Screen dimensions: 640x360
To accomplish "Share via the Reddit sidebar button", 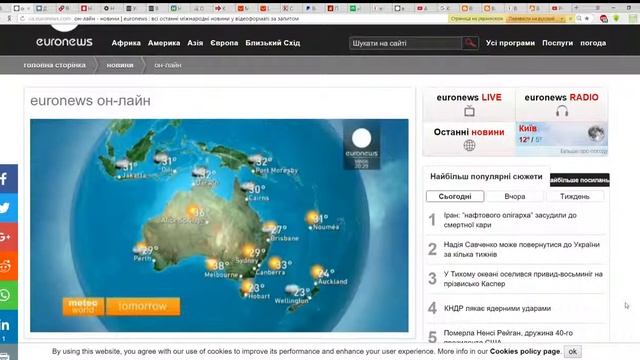I will (9, 266).
